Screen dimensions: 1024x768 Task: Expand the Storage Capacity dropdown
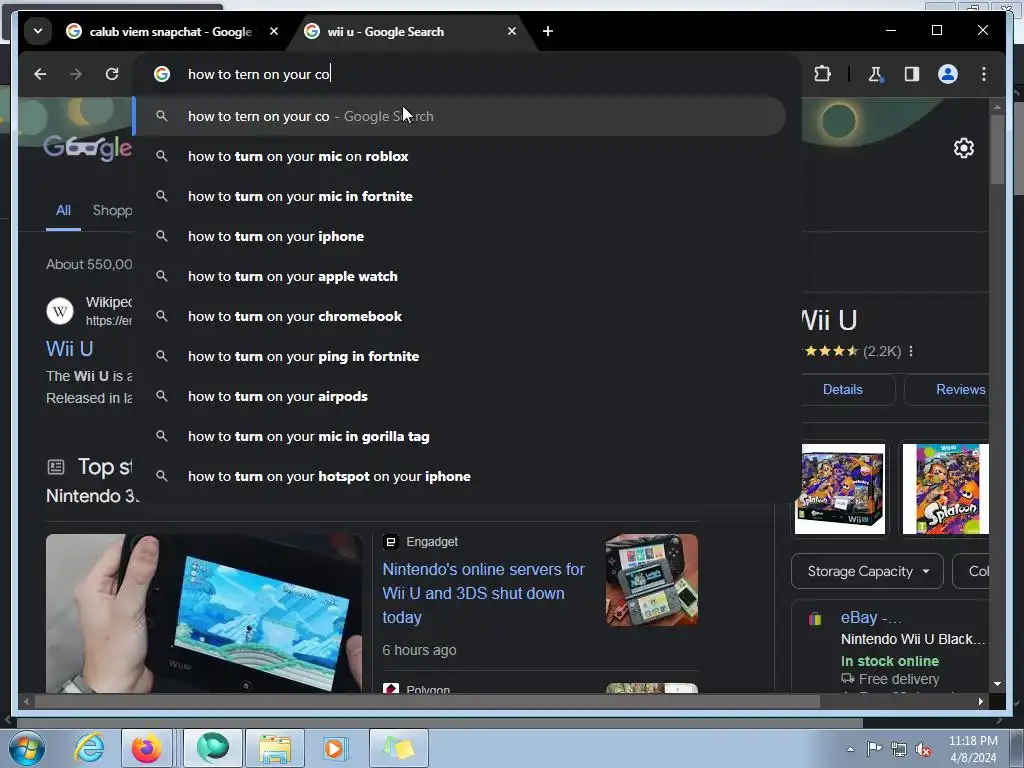(867, 571)
